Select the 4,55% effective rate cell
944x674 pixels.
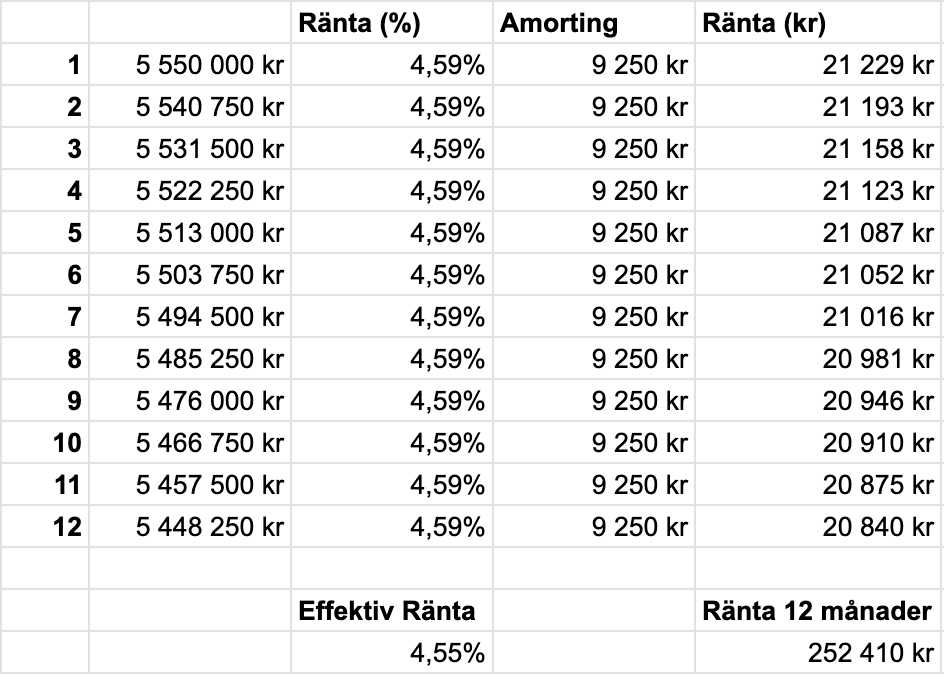click(x=391, y=654)
